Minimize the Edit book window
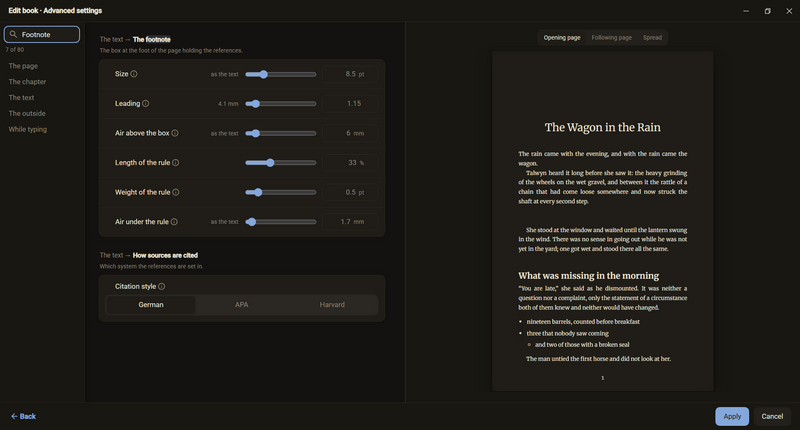800x430 pixels. click(746, 11)
